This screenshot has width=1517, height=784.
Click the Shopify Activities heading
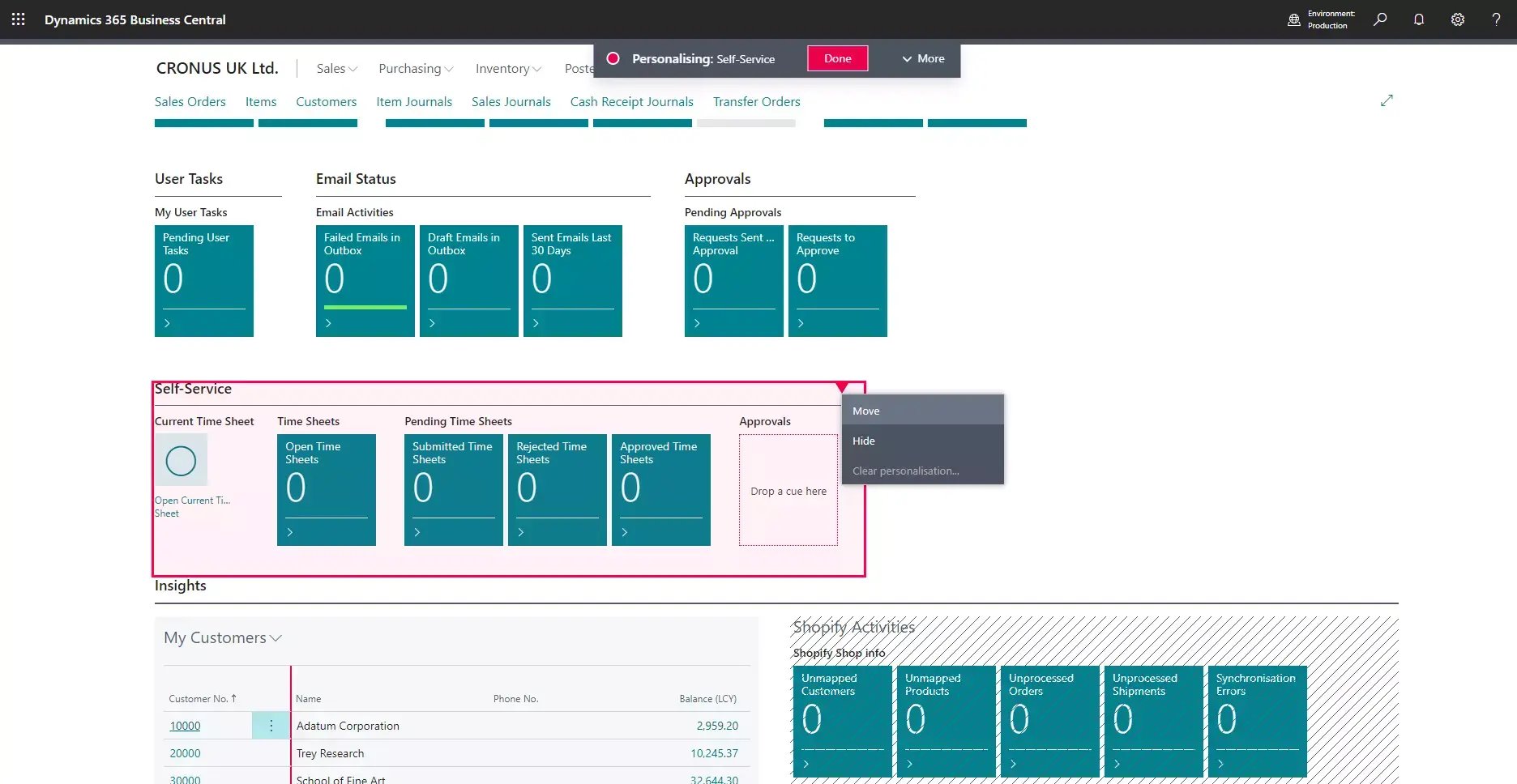[854, 627]
